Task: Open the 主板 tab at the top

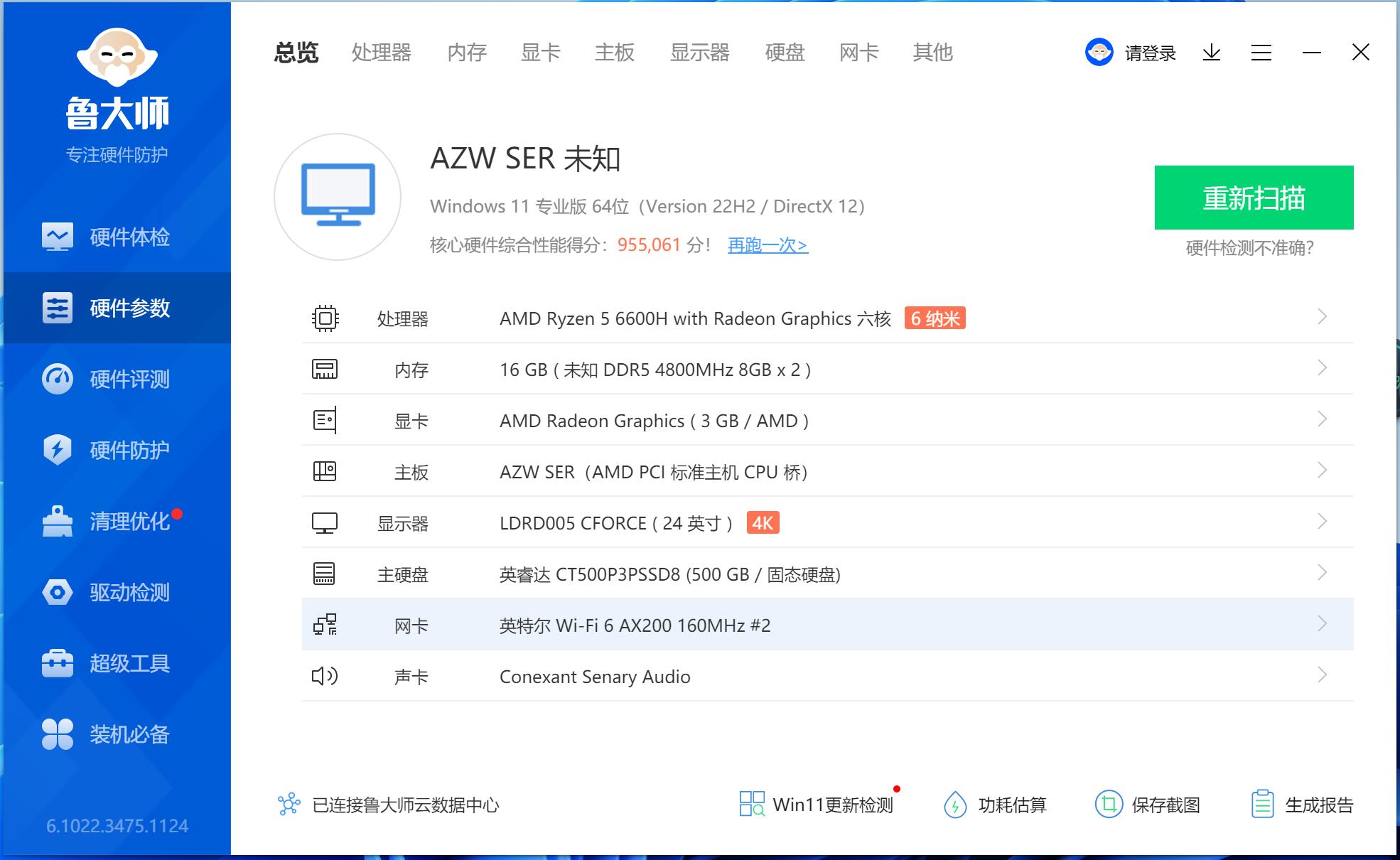Action: (x=615, y=53)
